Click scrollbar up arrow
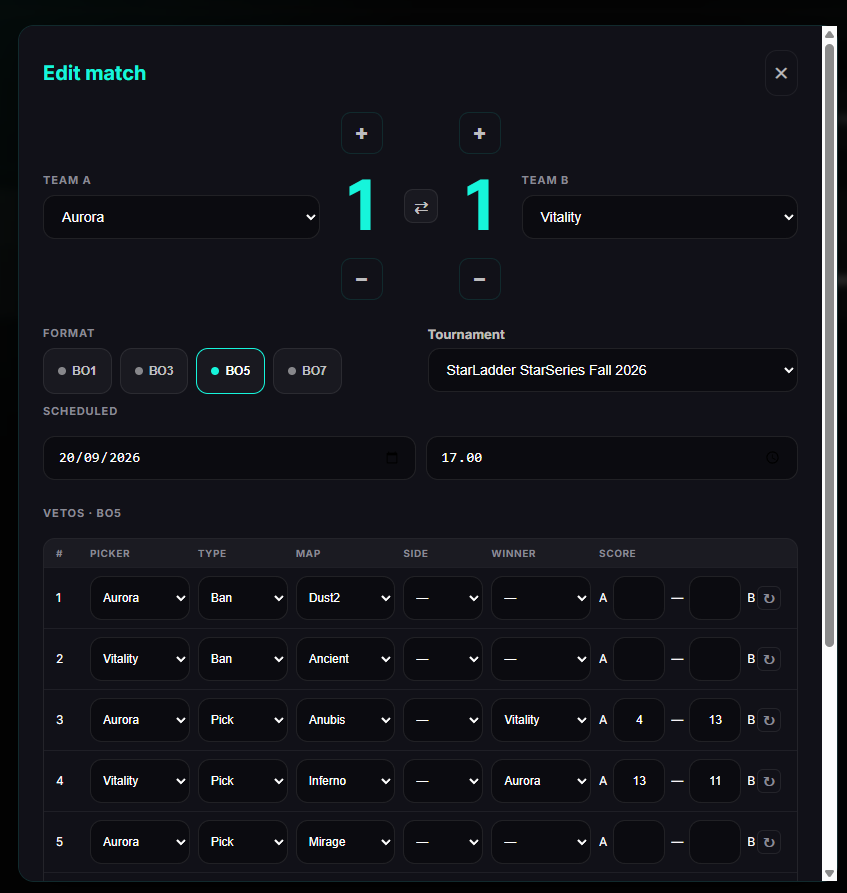Image resolution: width=847 pixels, height=893 pixels. pos(829,35)
